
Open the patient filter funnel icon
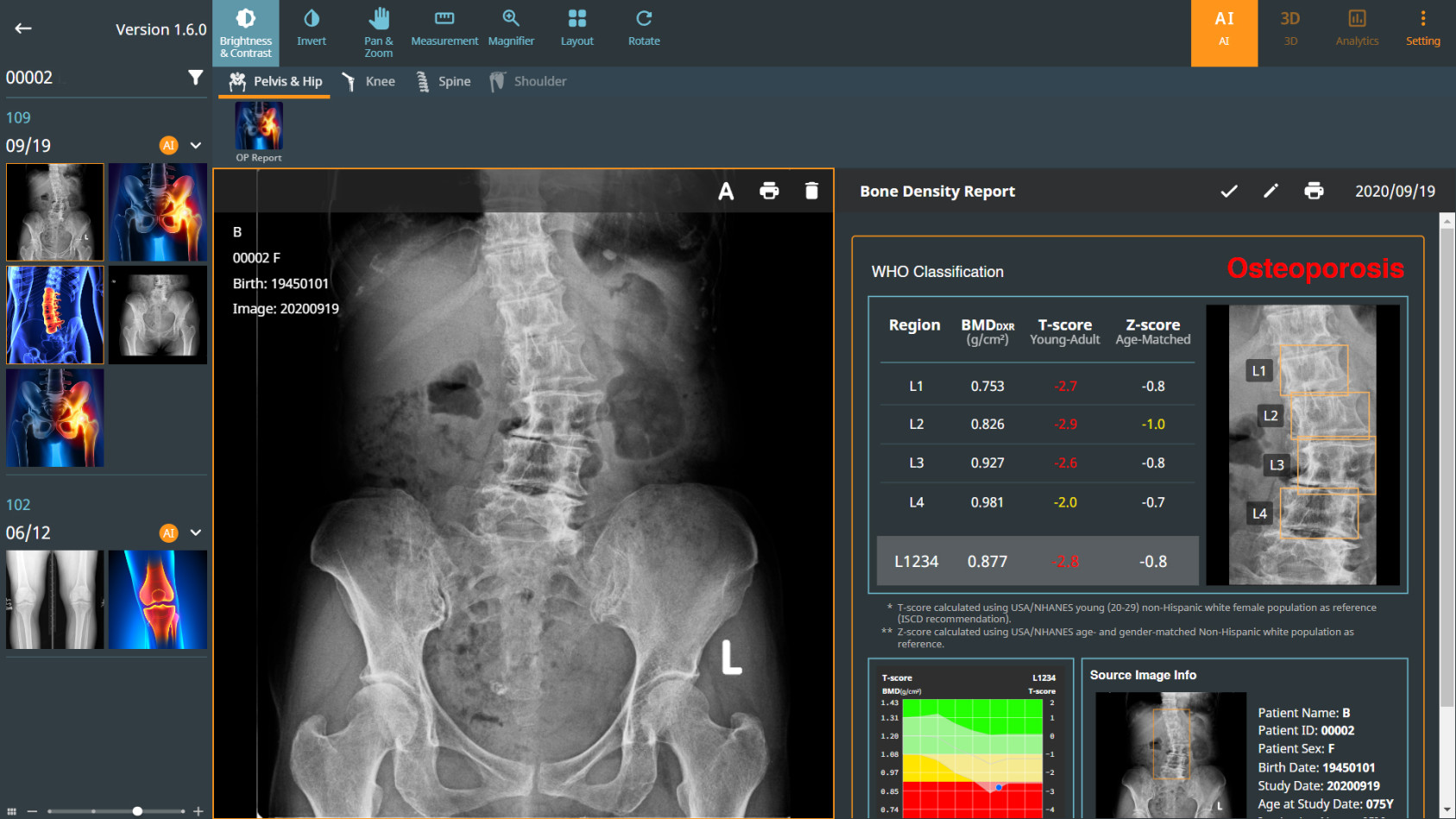point(196,78)
